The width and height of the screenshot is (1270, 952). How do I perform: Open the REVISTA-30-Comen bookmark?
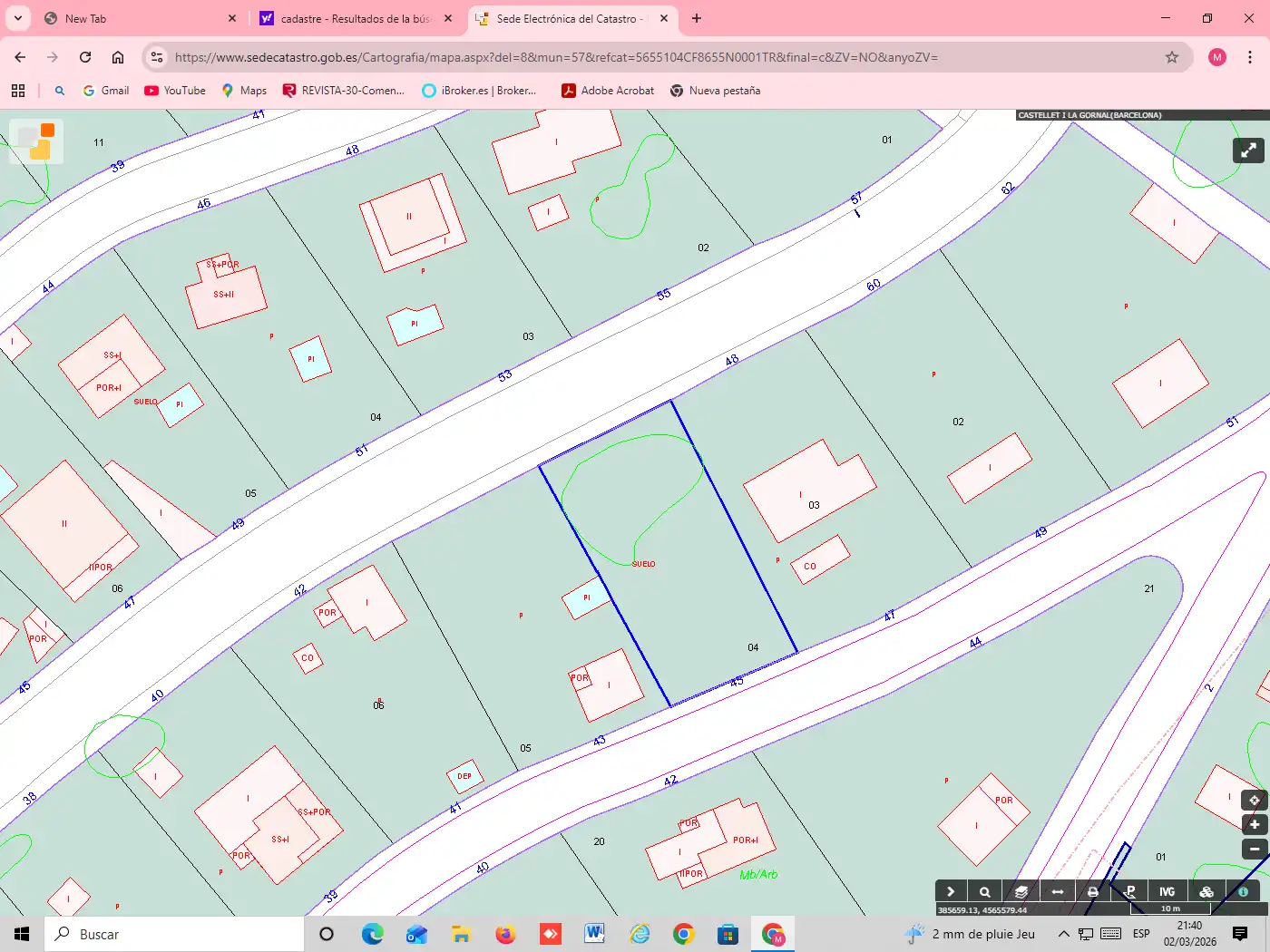[x=344, y=91]
